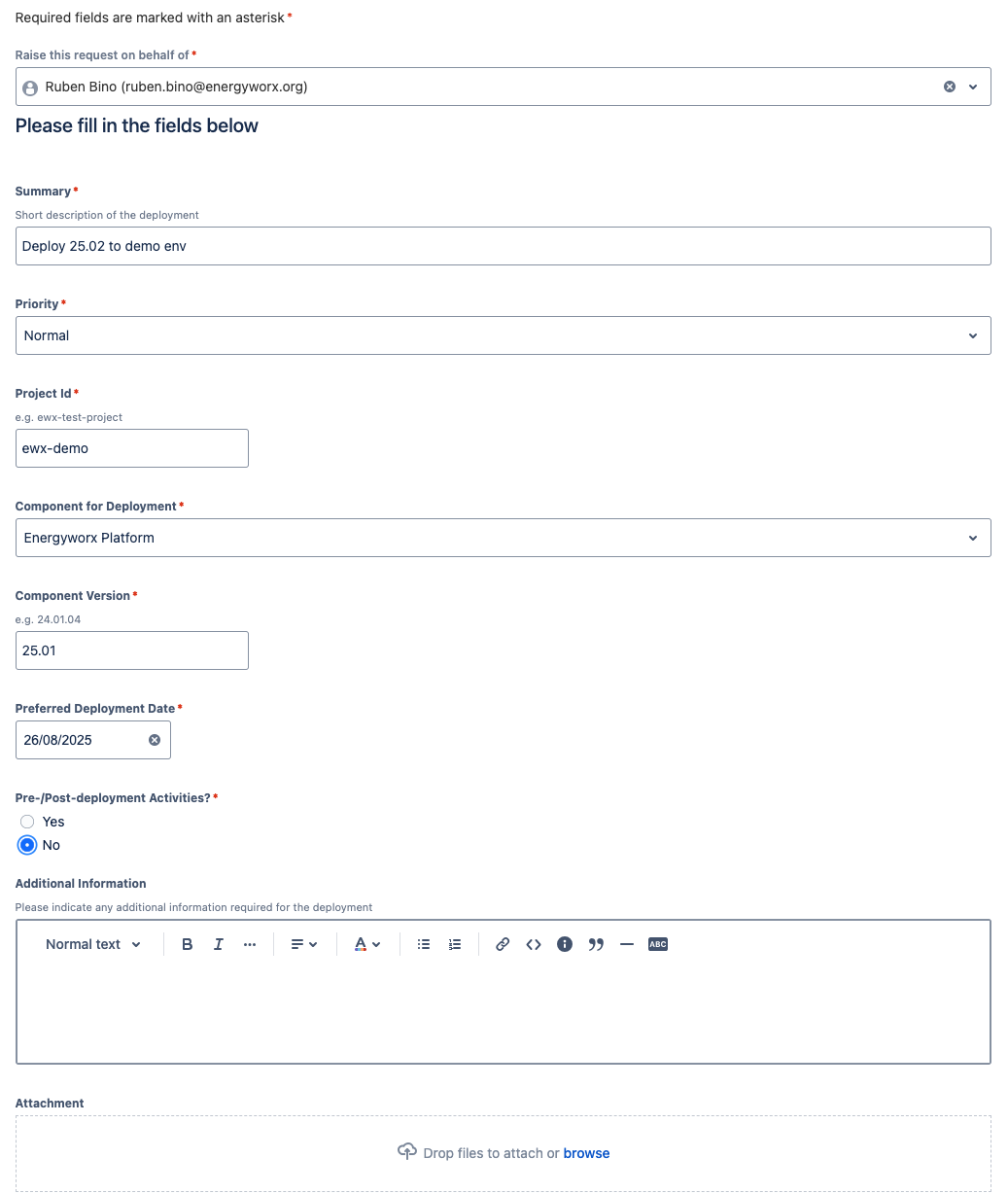1008x1194 pixels.
Task: Toggle bold formatting in editor toolbar
Action: click(x=188, y=944)
